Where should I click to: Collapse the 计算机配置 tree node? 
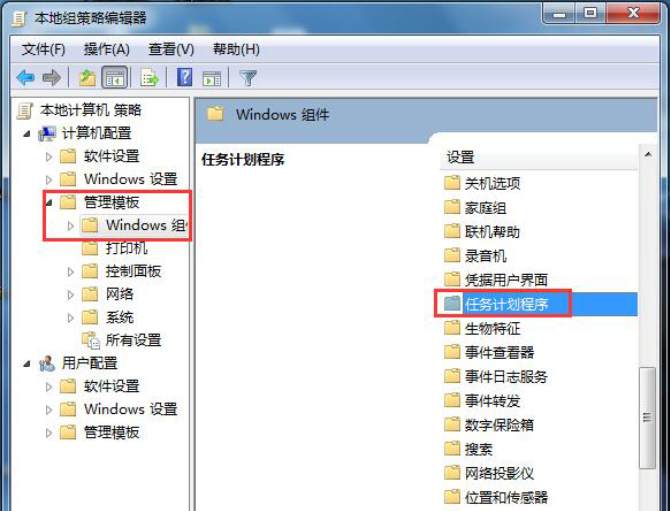tap(27, 134)
